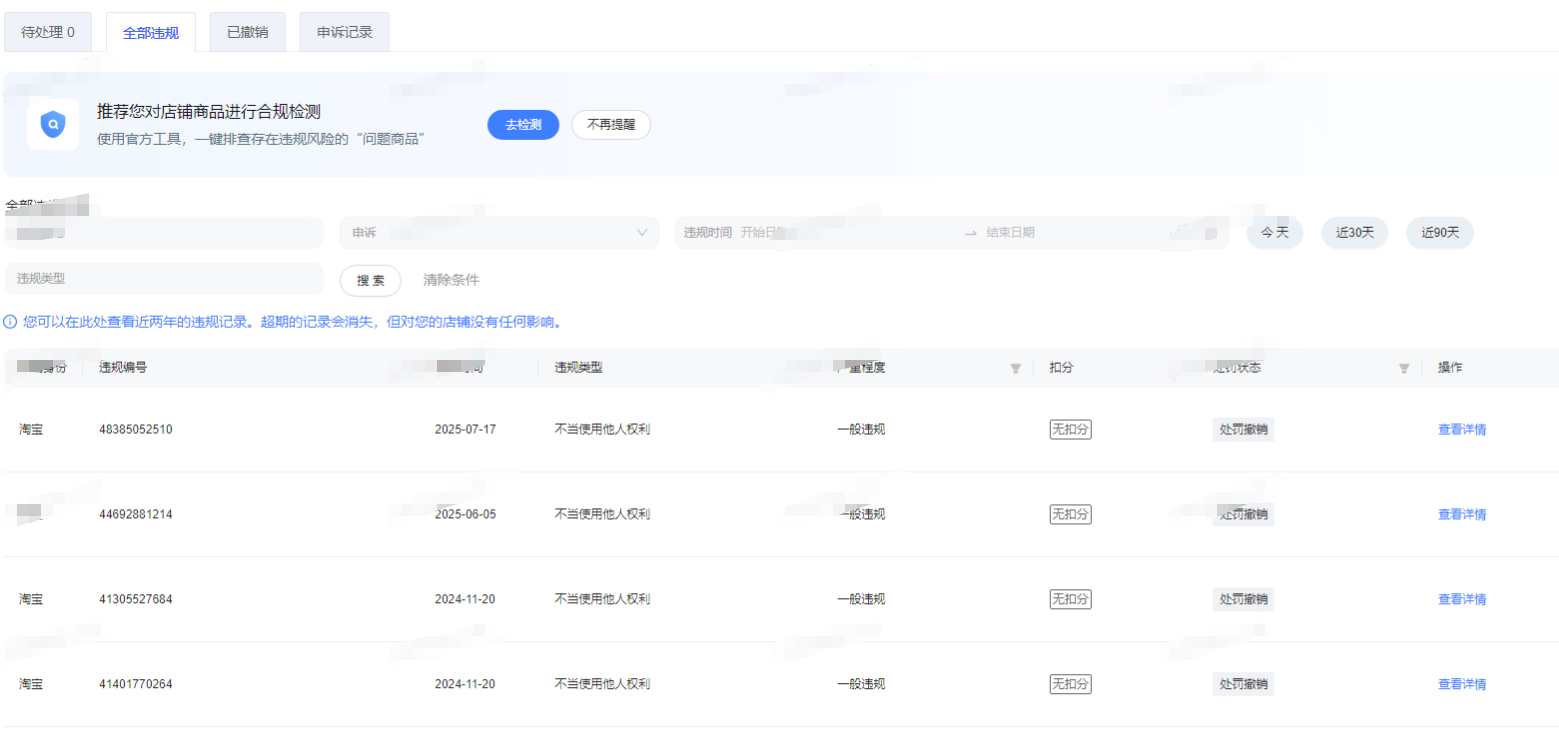Expand the 申诉 dropdown chevron
1559x734 pixels.
[642, 233]
